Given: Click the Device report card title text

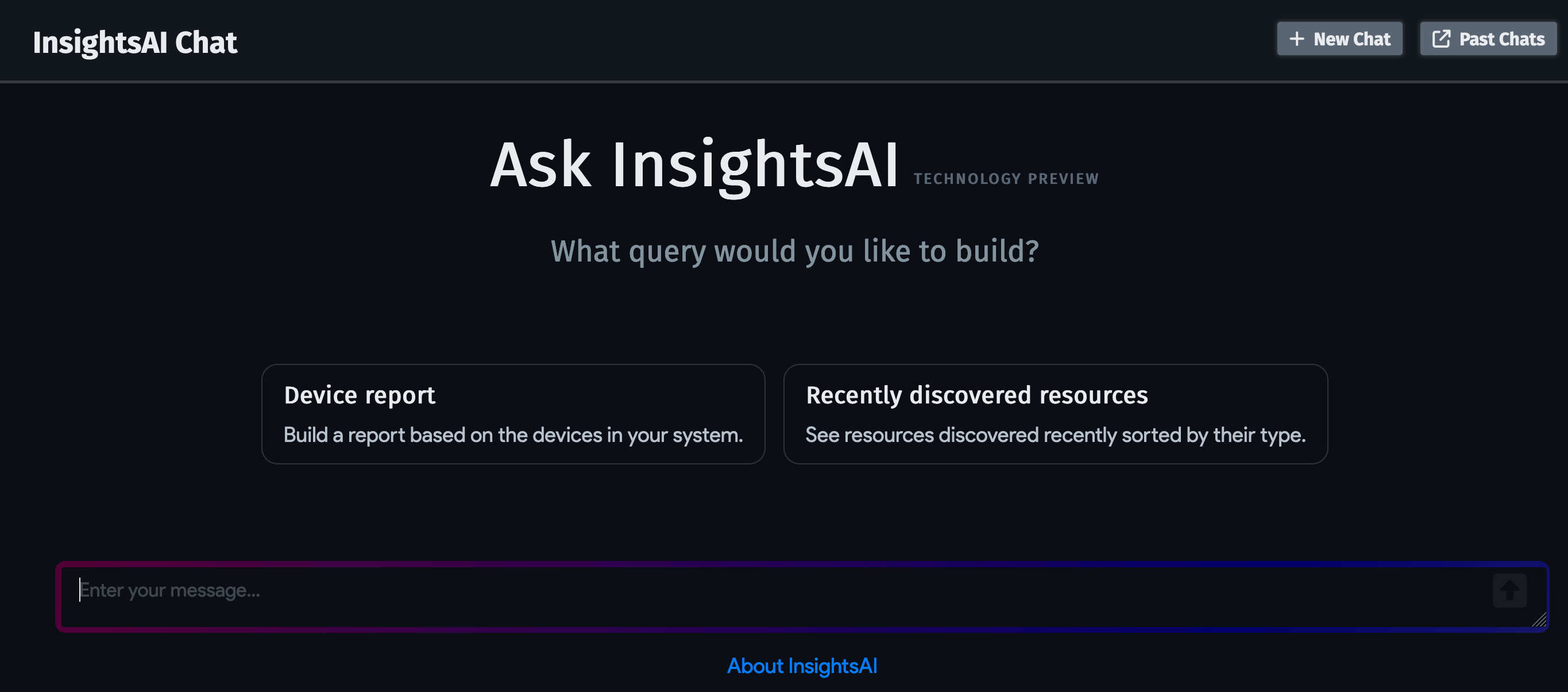Looking at the screenshot, I should pos(360,395).
